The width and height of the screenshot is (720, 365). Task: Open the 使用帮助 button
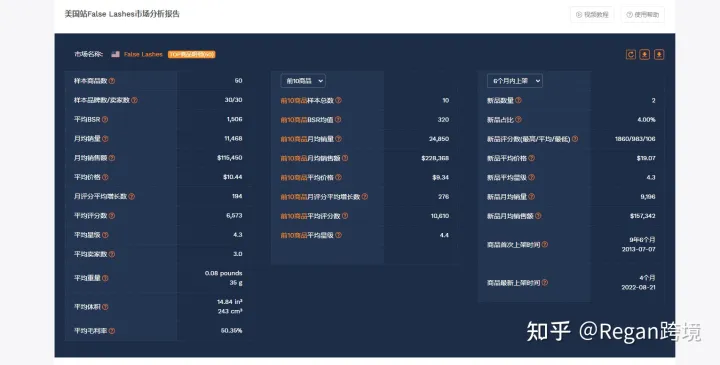[643, 15]
